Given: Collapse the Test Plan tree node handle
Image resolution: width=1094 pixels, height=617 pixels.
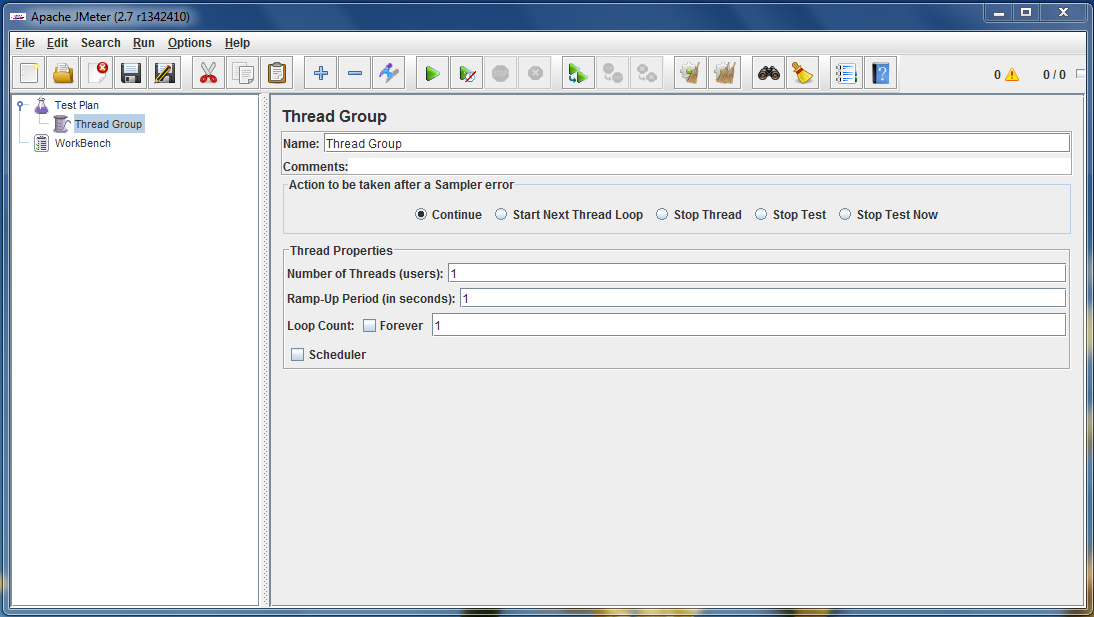Looking at the screenshot, I should click(20, 105).
